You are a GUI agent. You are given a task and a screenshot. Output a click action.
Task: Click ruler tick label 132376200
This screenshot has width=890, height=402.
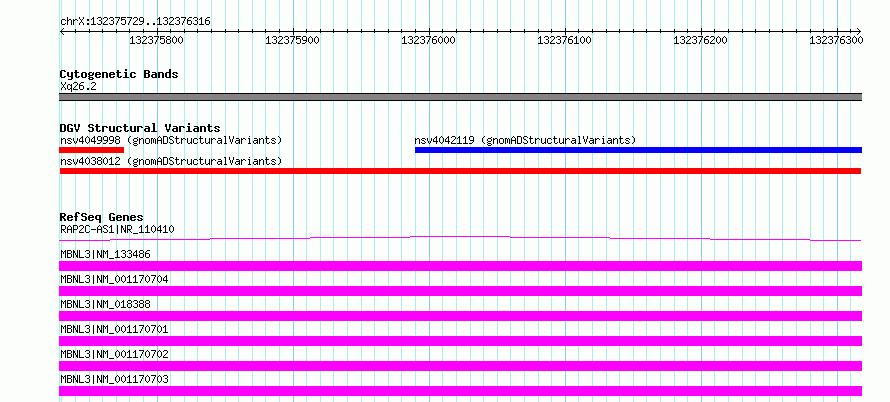[x=700, y=40]
